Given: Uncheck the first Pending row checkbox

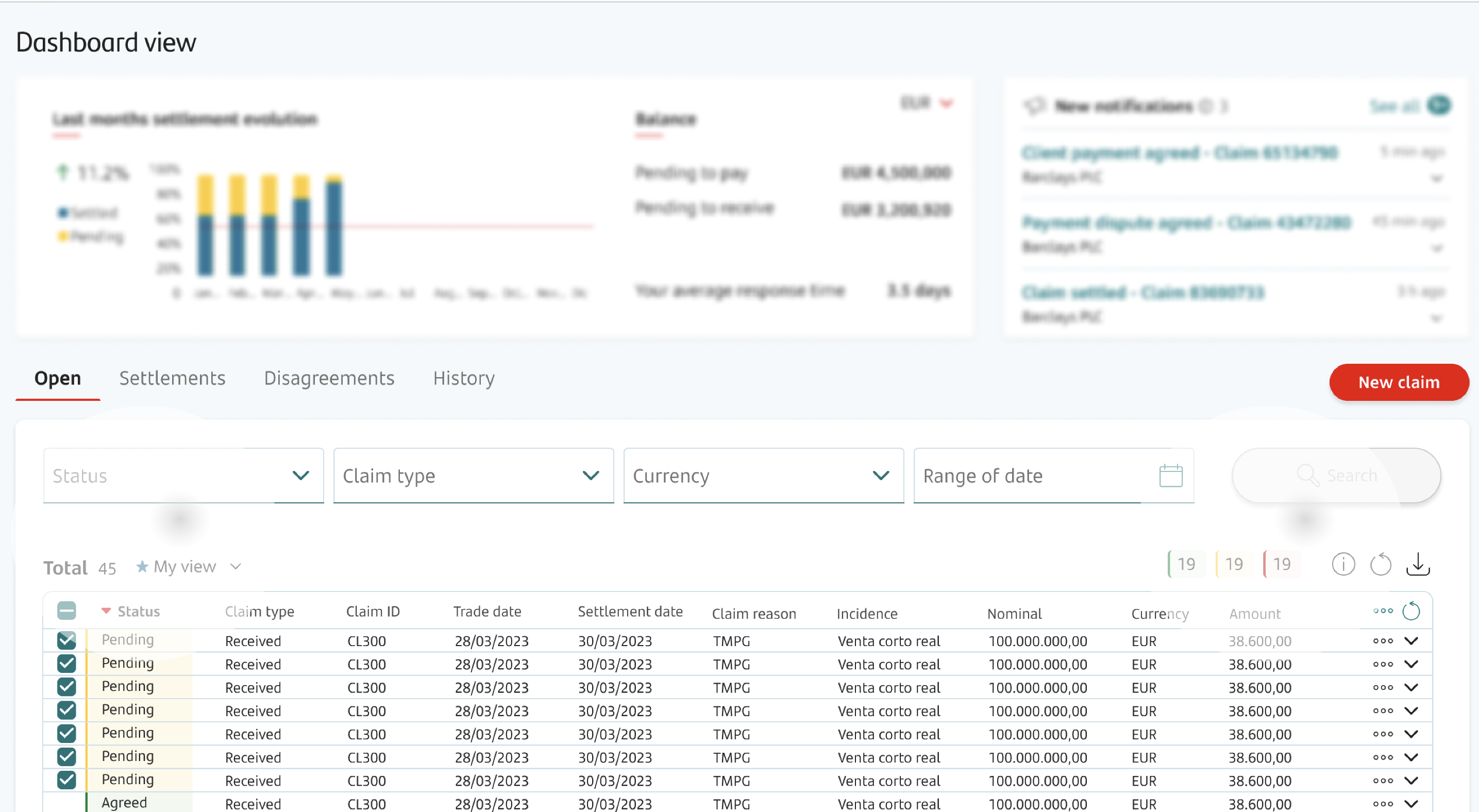Looking at the screenshot, I should click(x=66, y=640).
